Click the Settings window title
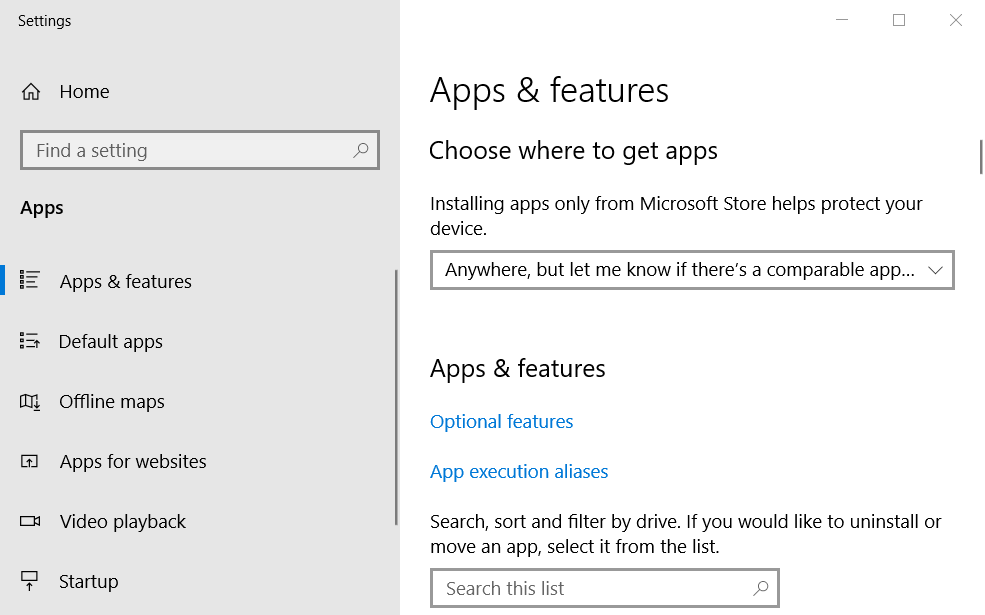The width and height of the screenshot is (985, 615). click(45, 21)
